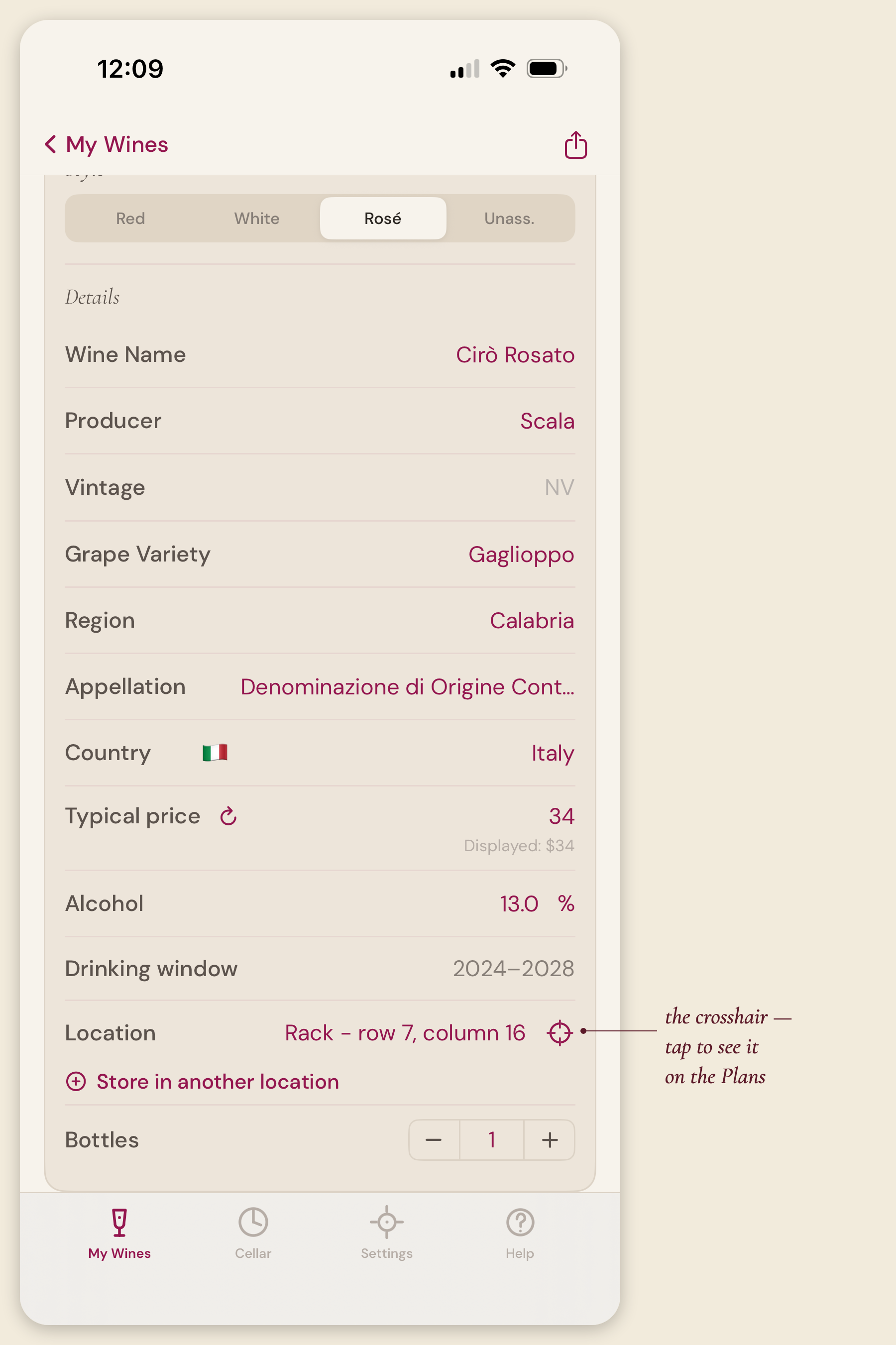
Task: Tap the Grape Variety label
Action: pos(138,554)
